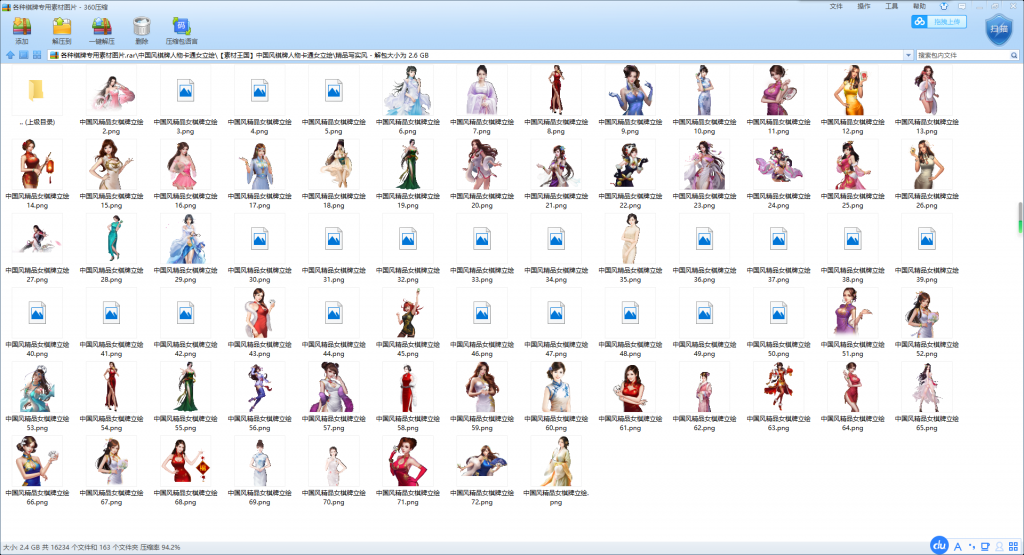The width and height of the screenshot is (1024, 555).
Task: Select thumbnail 14.png, woman holding red lantern
Action: 37,165
